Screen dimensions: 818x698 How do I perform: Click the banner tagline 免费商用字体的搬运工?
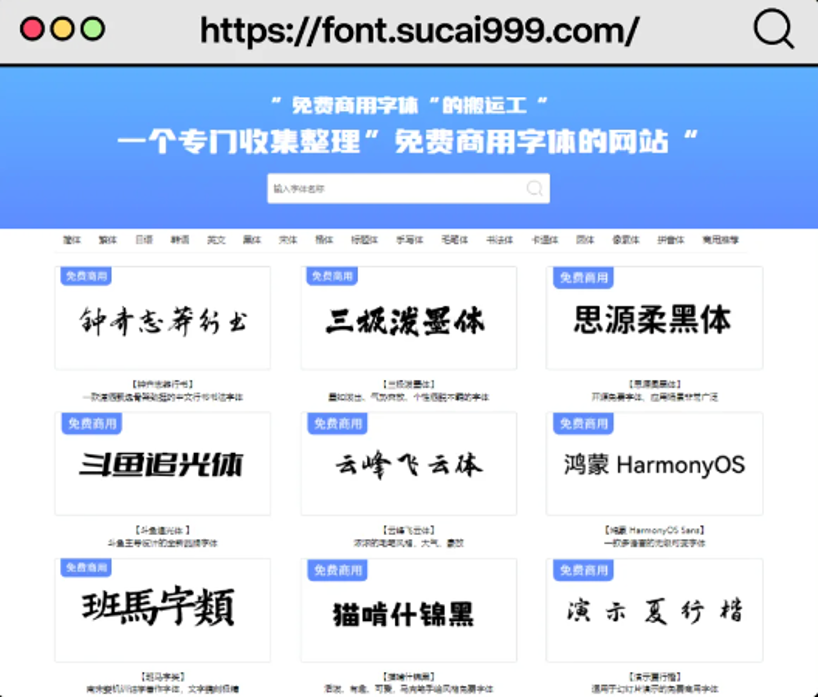[x=409, y=105]
